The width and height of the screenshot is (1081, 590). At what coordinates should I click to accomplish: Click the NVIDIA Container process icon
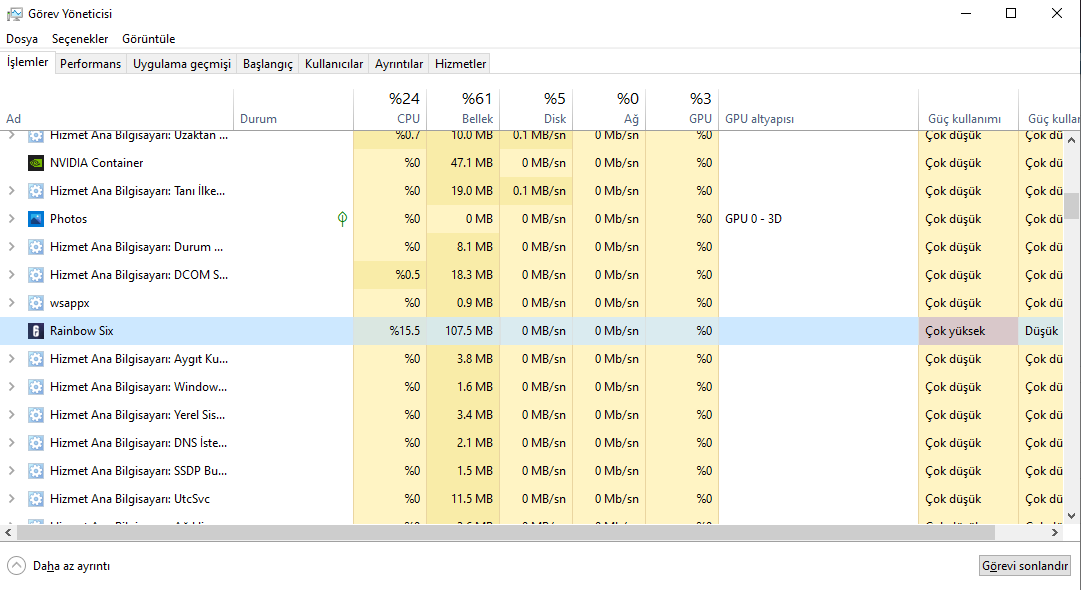[36, 163]
